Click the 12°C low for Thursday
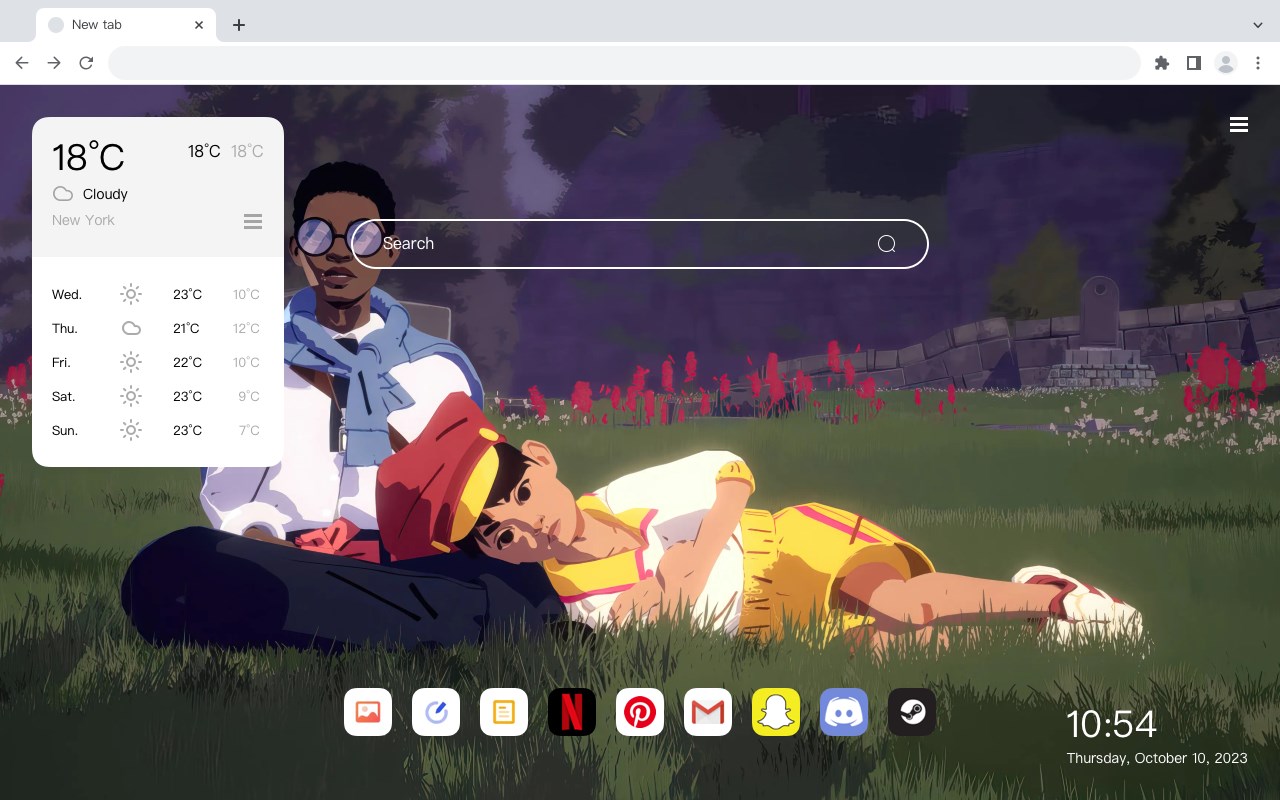 click(246, 328)
